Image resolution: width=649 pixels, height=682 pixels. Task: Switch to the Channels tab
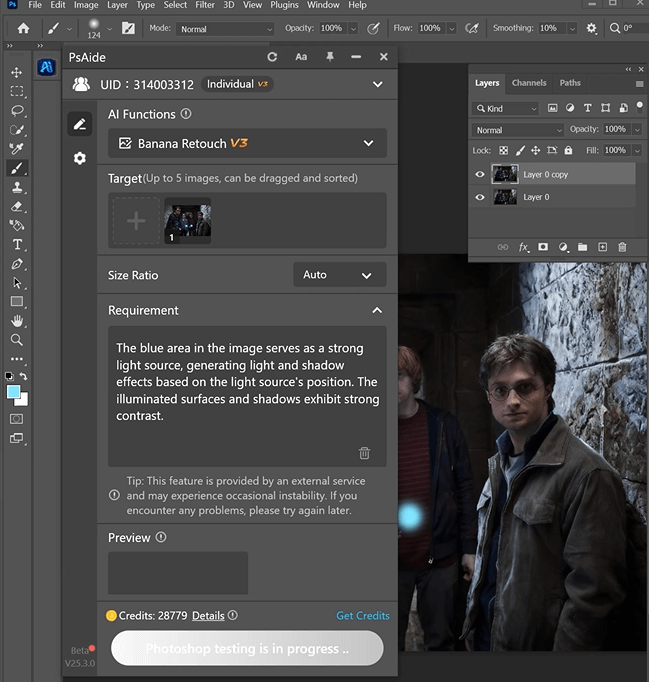[529, 83]
